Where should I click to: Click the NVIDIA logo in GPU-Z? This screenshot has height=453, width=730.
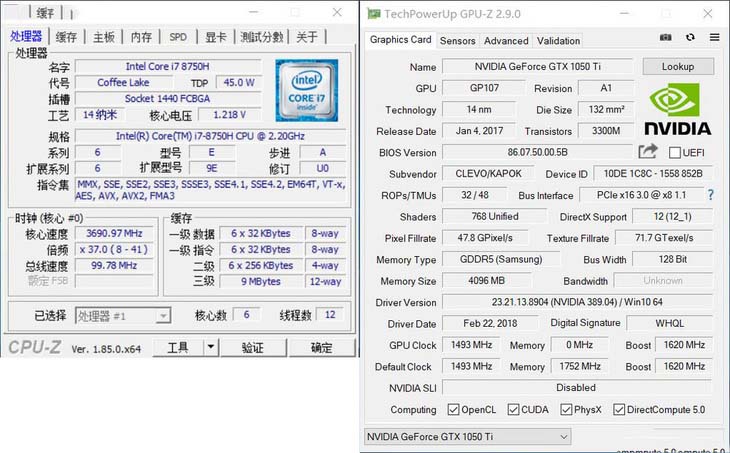point(678,109)
